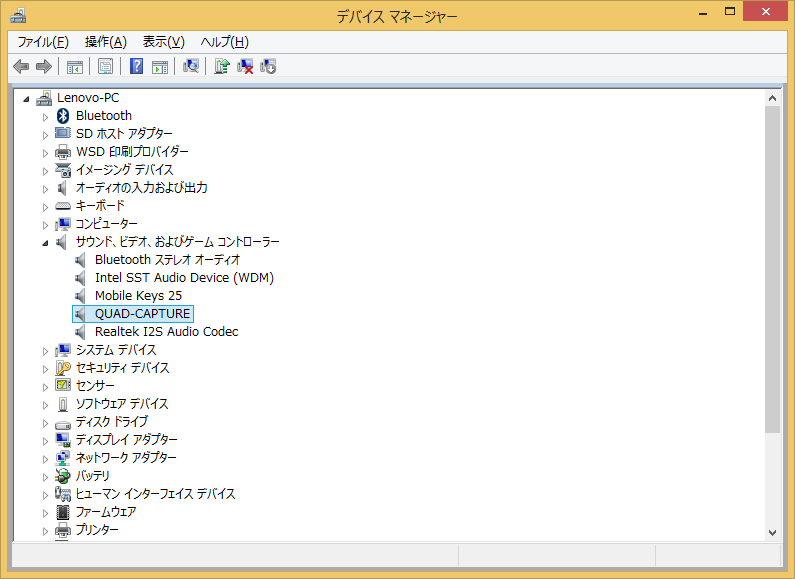Open the 表示(V) menu

164,42
